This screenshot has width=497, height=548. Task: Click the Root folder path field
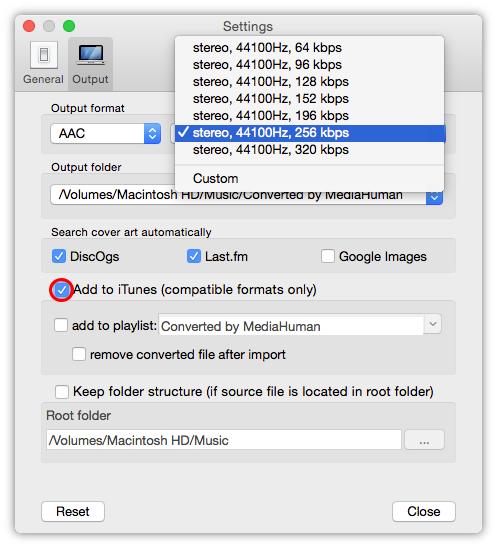(224, 440)
